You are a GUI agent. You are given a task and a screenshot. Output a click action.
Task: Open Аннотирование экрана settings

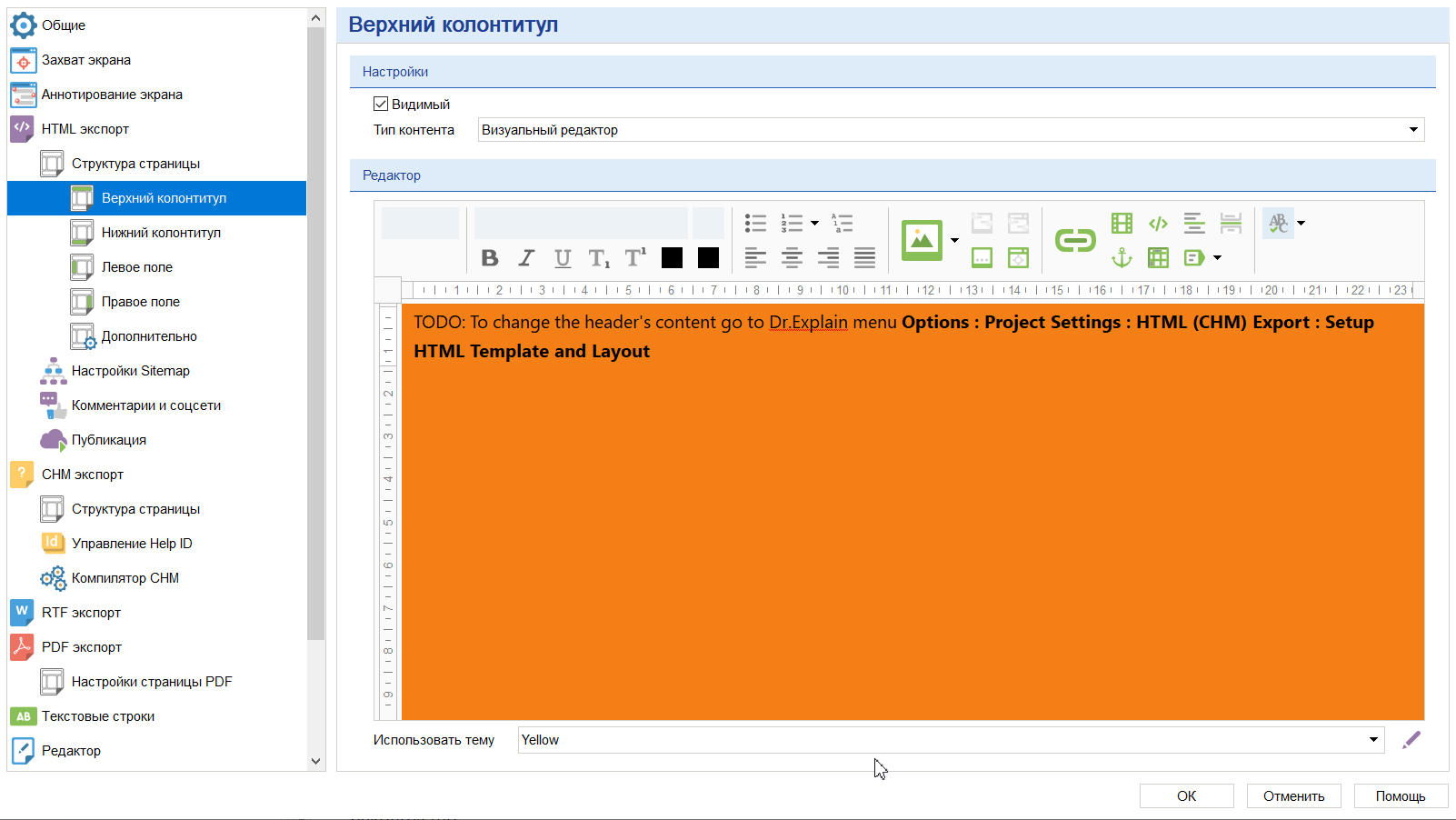(x=112, y=95)
